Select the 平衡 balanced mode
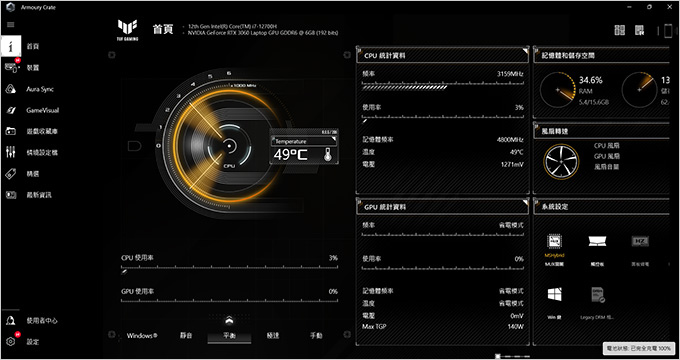680x360 pixels. pos(229,336)
